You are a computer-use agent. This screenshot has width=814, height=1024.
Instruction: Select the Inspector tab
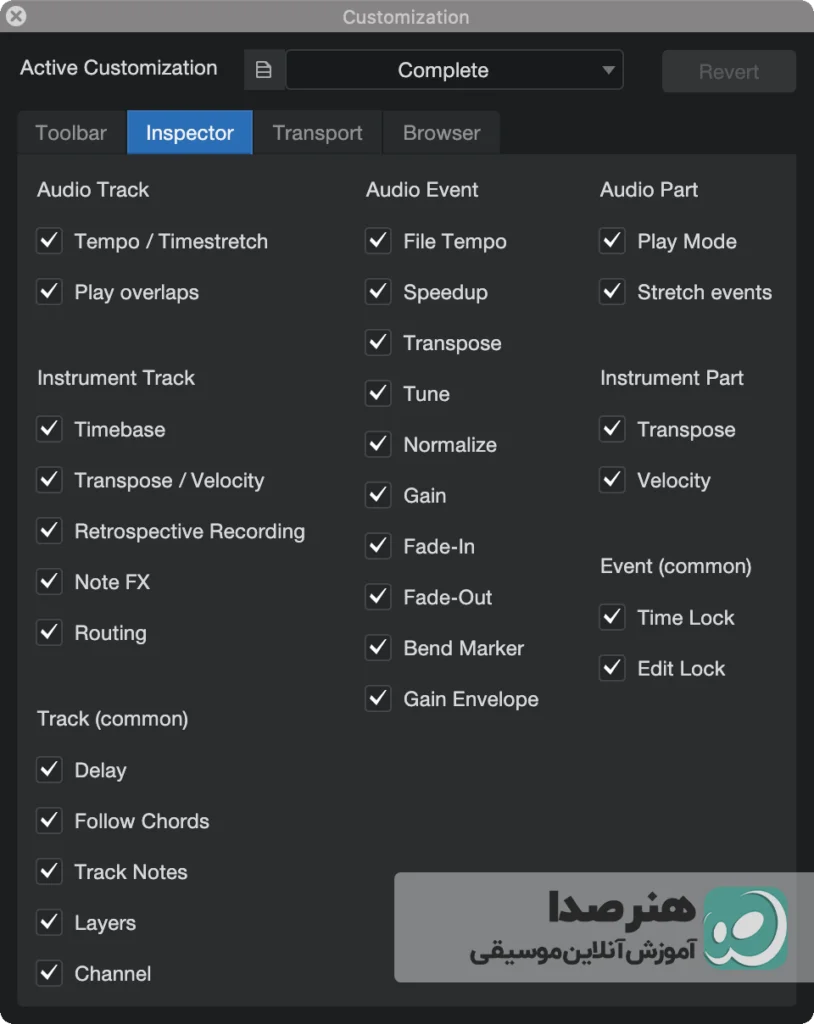[189, 133]
